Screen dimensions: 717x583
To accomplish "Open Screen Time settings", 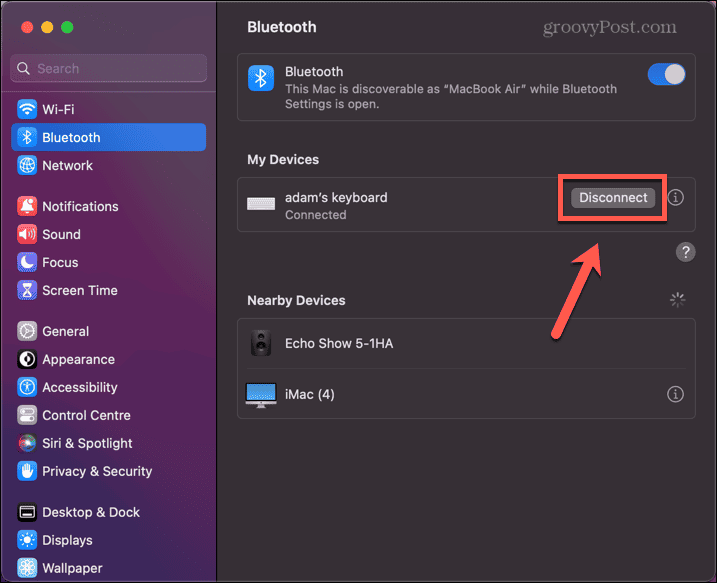I will pos(108,290).
